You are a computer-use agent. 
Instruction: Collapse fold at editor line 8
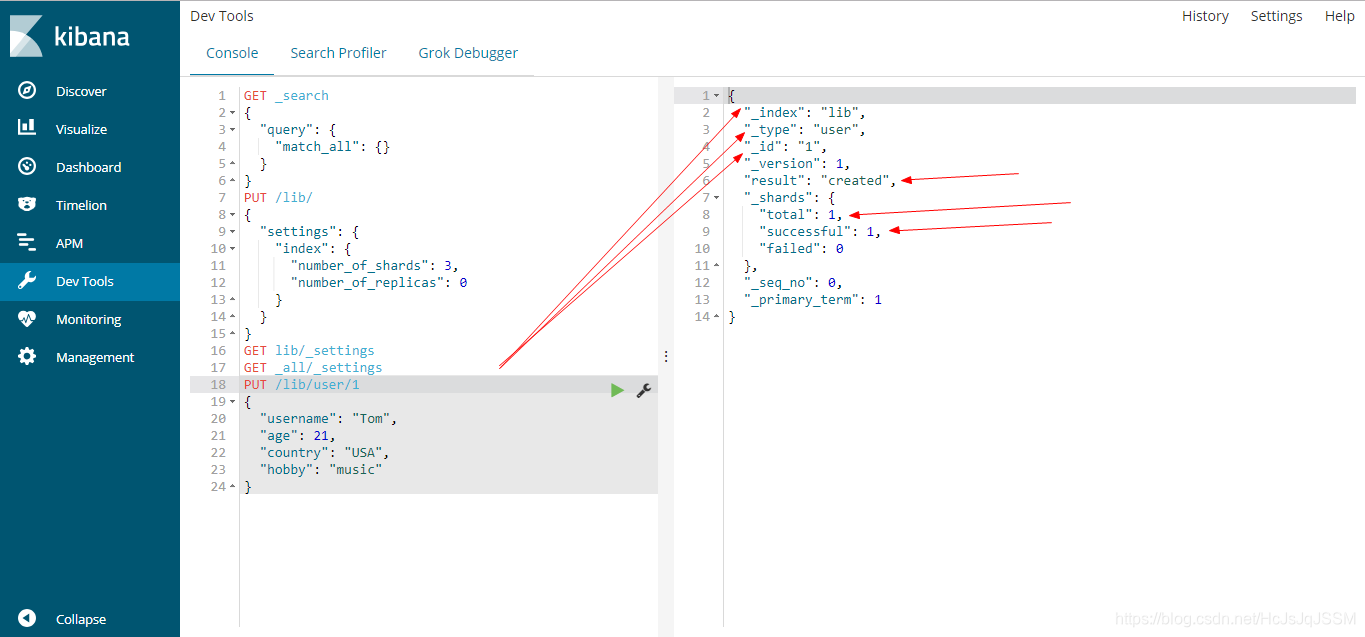point(233,215)
